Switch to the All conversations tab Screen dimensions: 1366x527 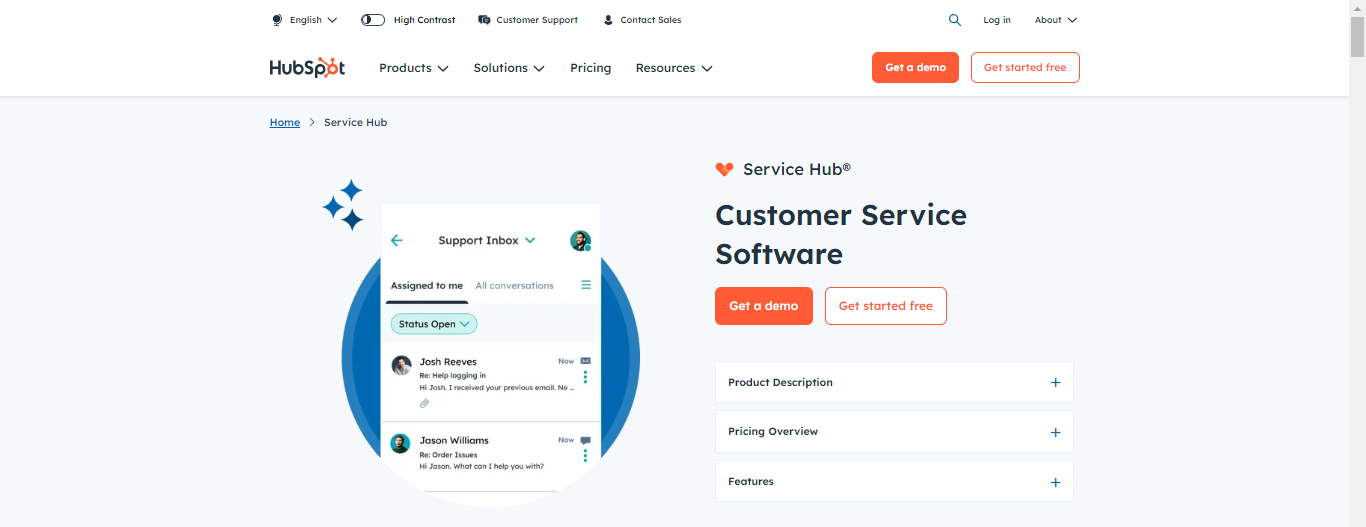[514, 286]
